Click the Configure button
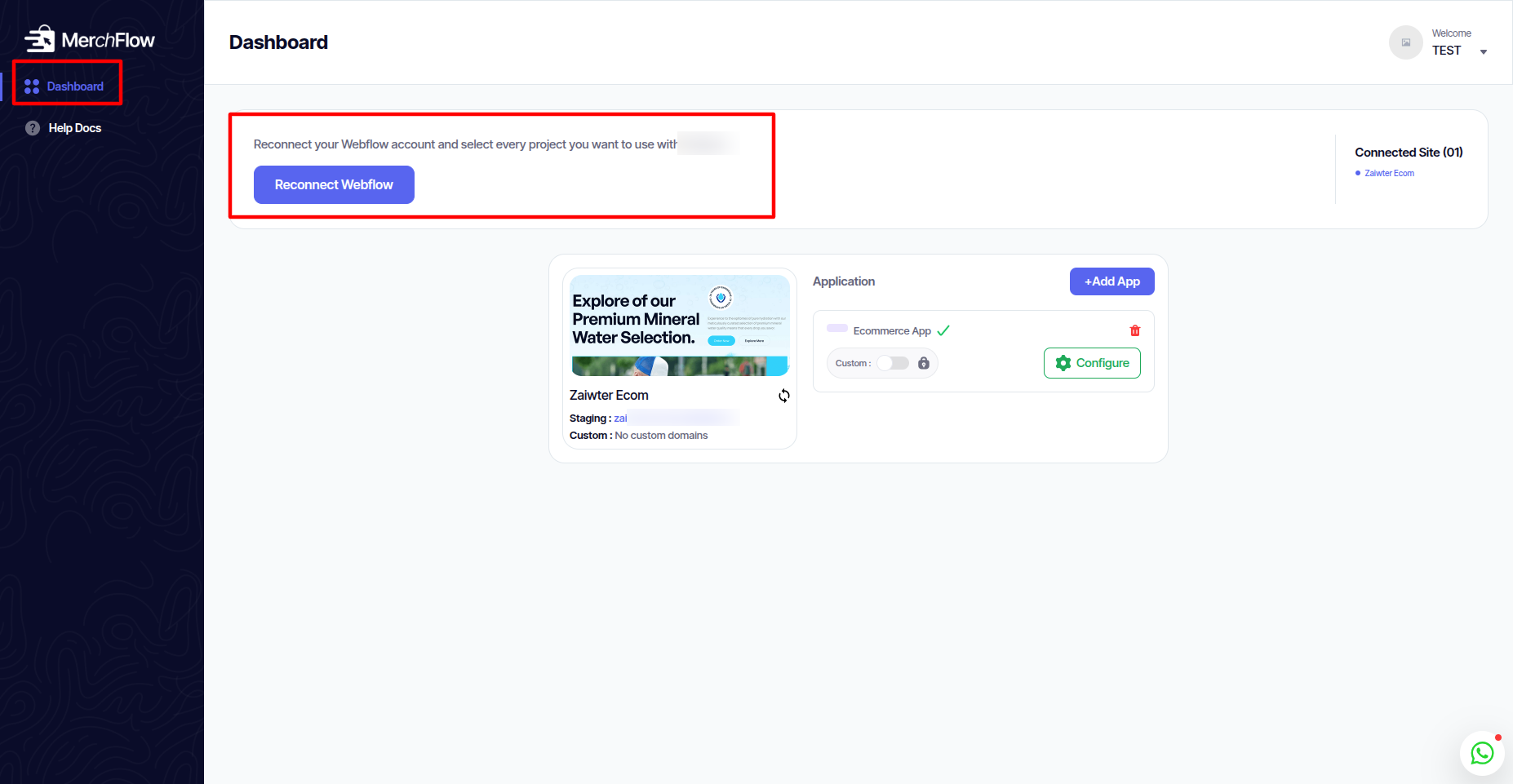 tap(1092, 363)
